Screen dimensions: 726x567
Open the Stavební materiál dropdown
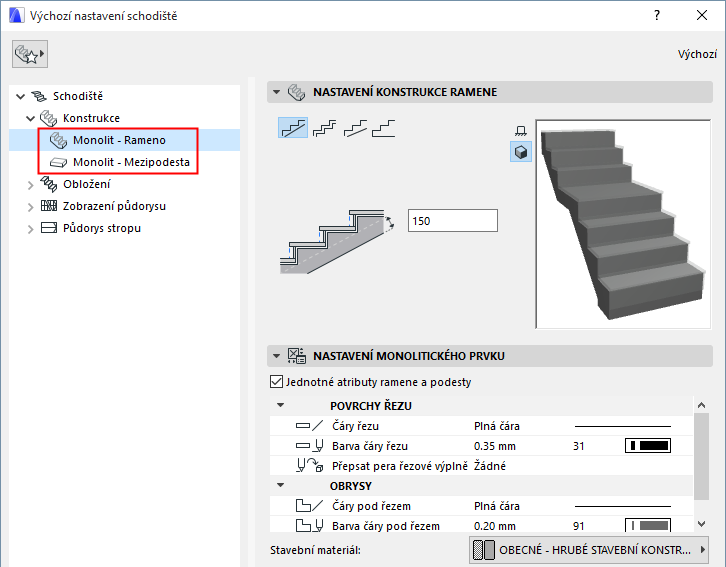(x=589, y=550)
